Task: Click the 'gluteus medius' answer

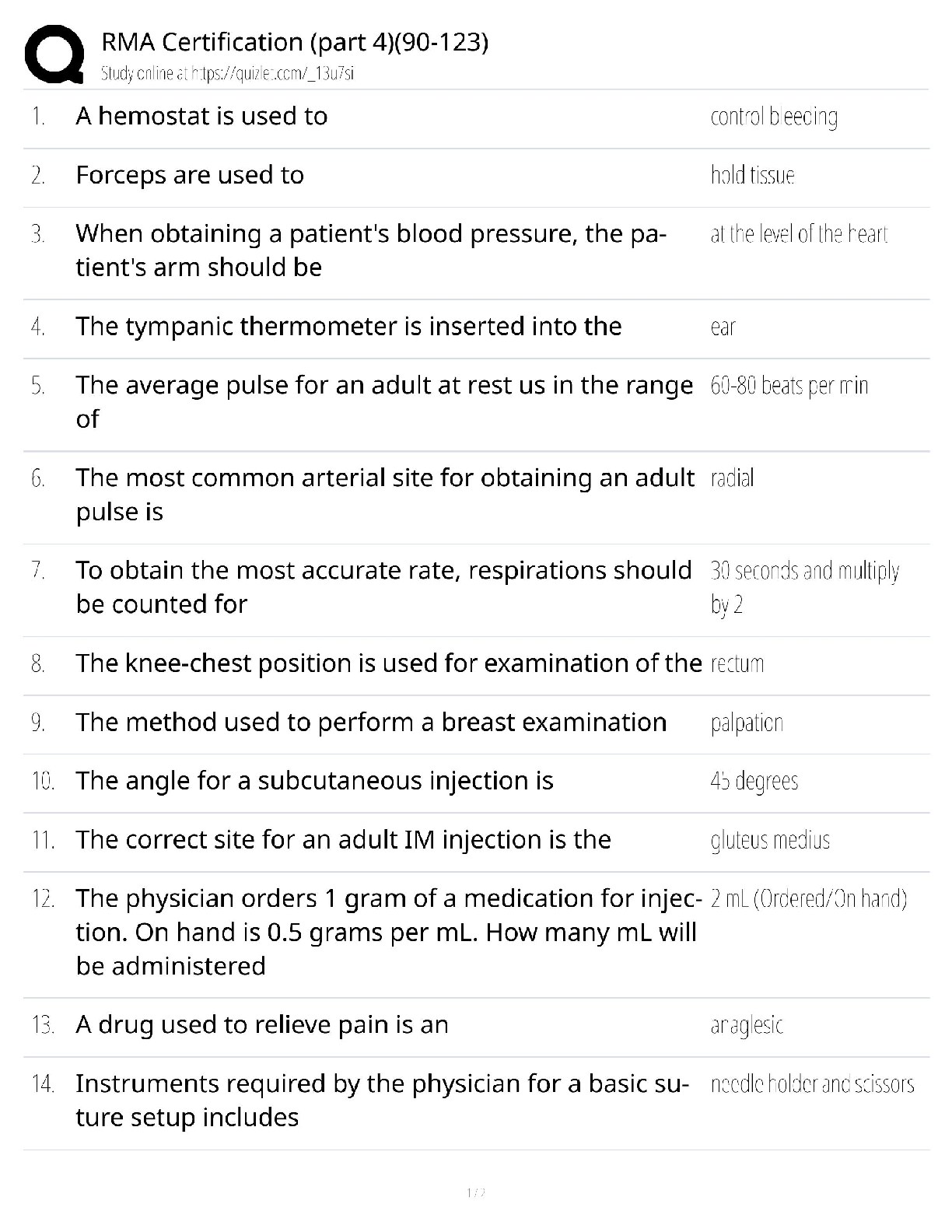Action: tap(770, 840)
